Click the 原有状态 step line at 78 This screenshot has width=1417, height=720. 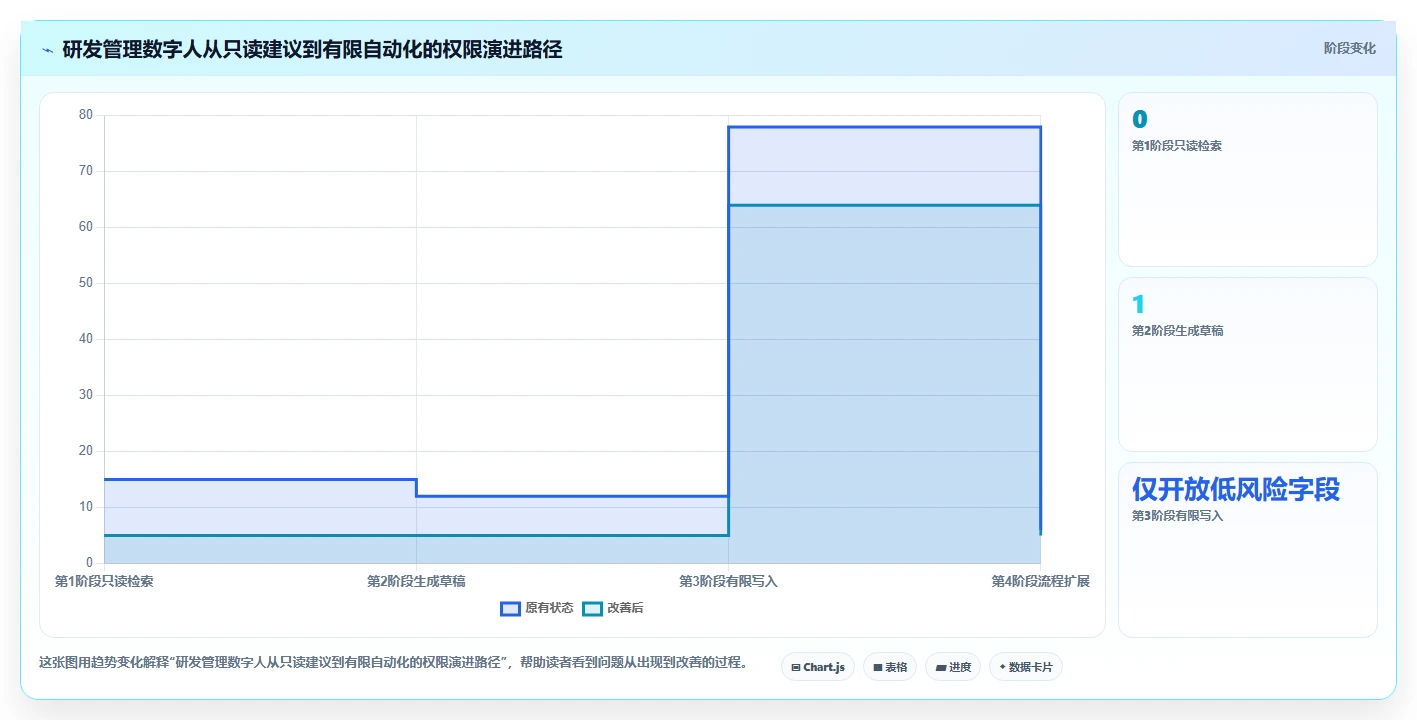(x=884, y=127)
